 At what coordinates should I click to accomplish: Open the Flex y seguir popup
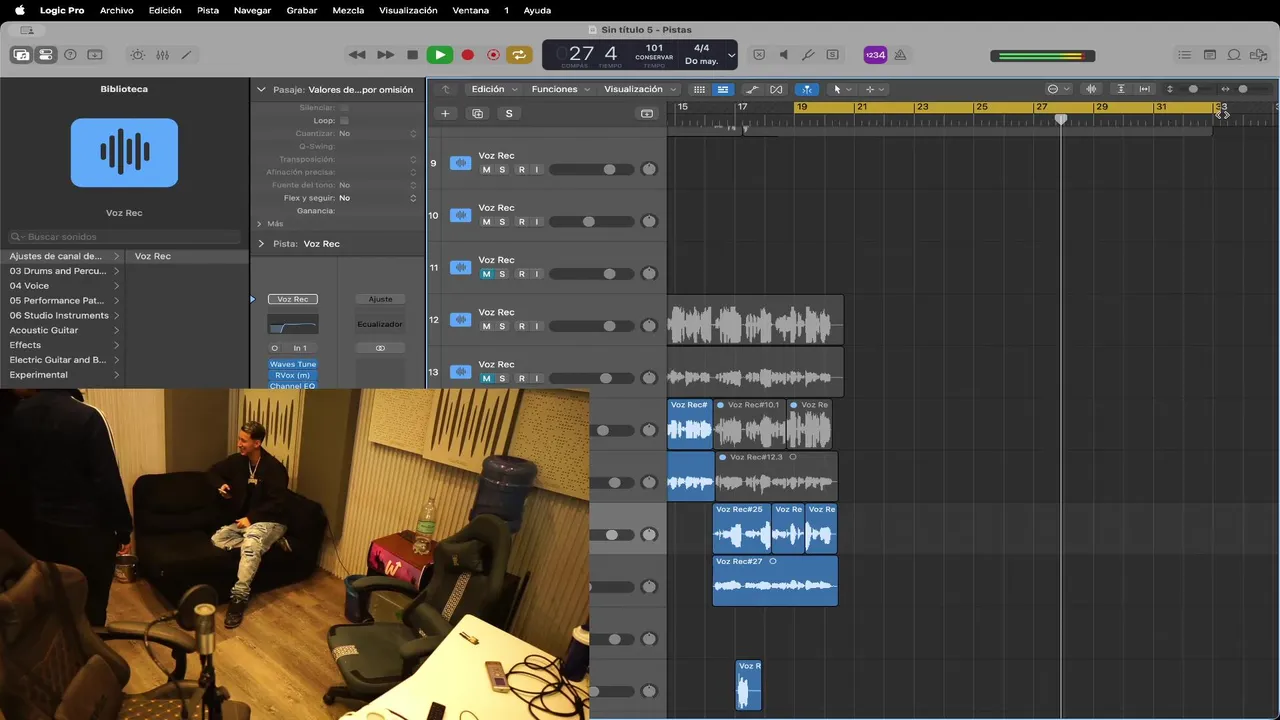[377, 198]
